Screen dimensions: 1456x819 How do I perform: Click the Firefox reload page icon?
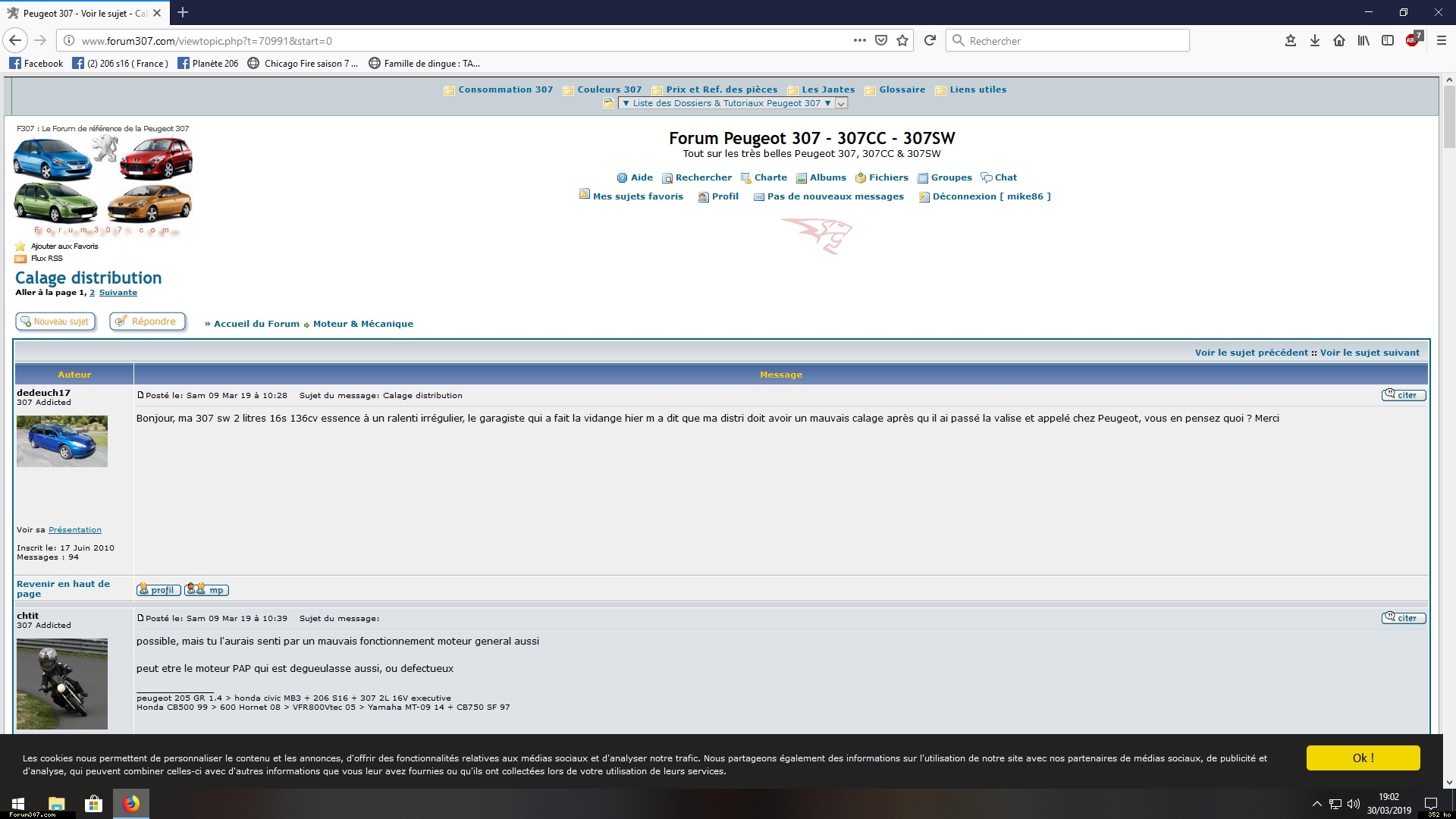click(930, 40)
